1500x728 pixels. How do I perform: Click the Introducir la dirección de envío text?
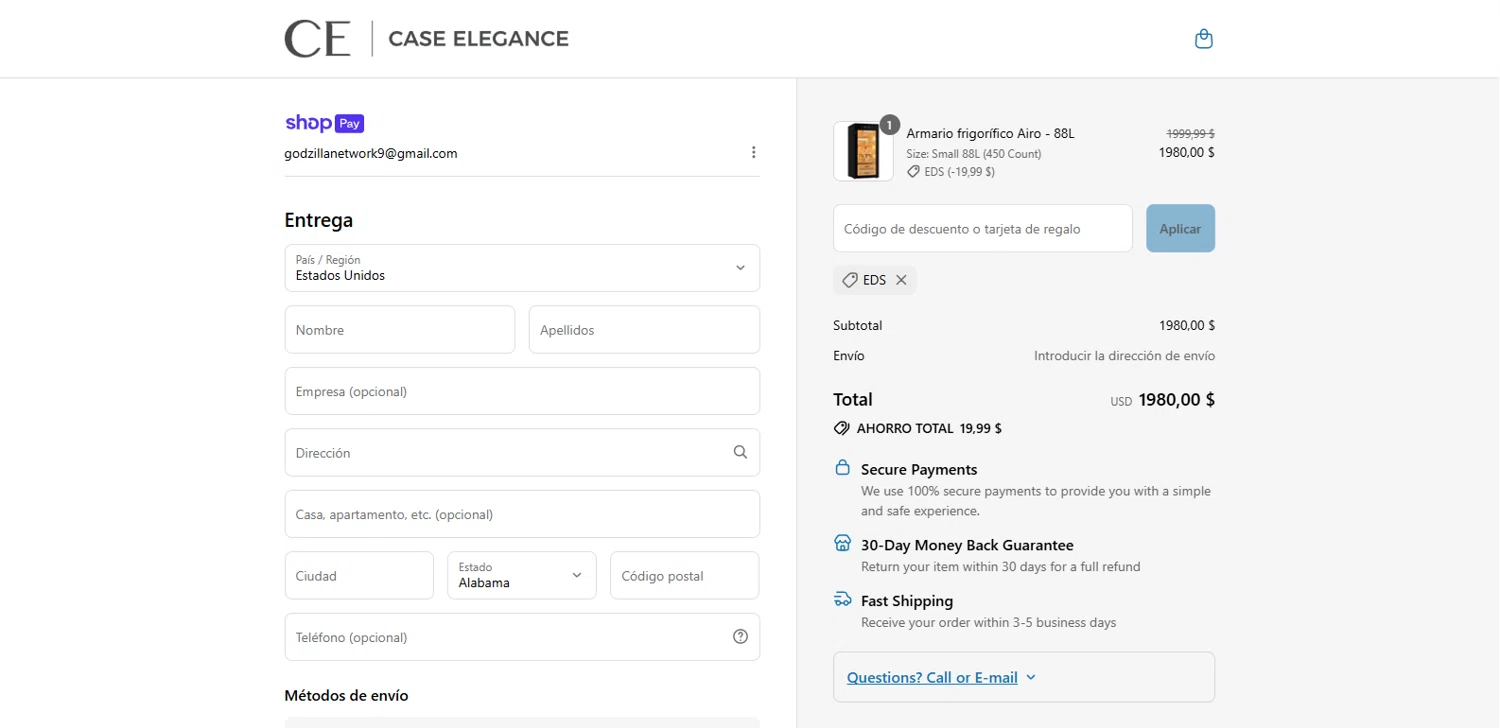1125,355
